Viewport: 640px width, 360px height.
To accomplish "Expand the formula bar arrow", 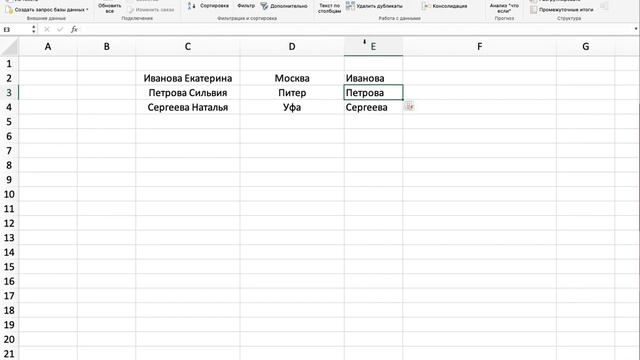I will click(x=636, y=29).
